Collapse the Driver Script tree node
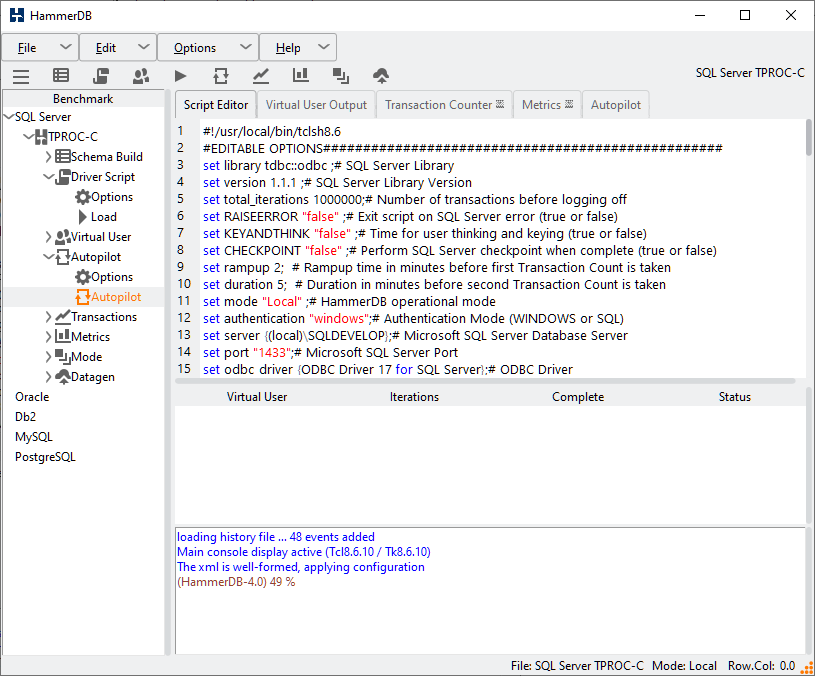The width and height of the screenshot is (815, 676). (48, 177)
